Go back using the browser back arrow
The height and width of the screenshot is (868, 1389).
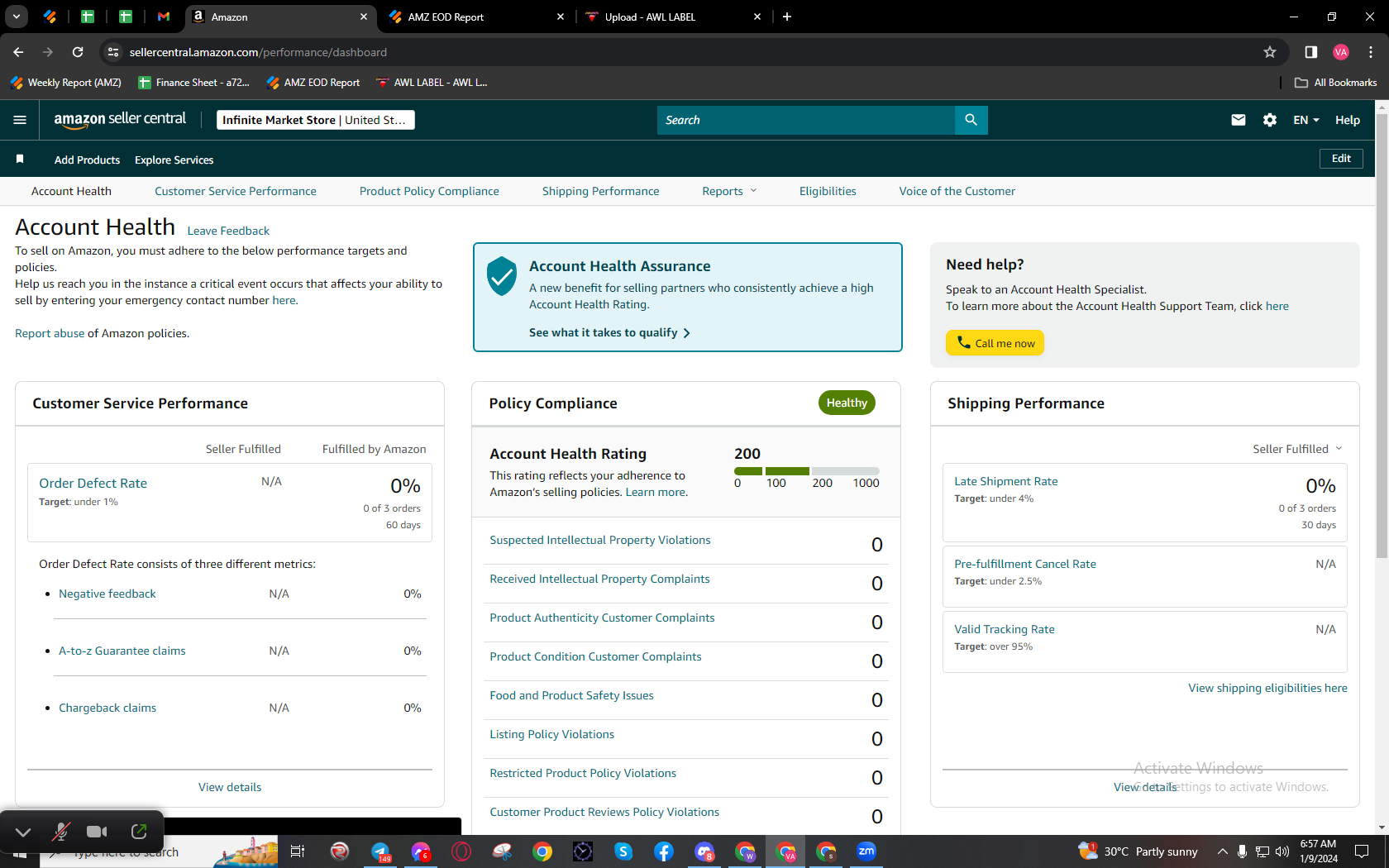coord(18,52)
